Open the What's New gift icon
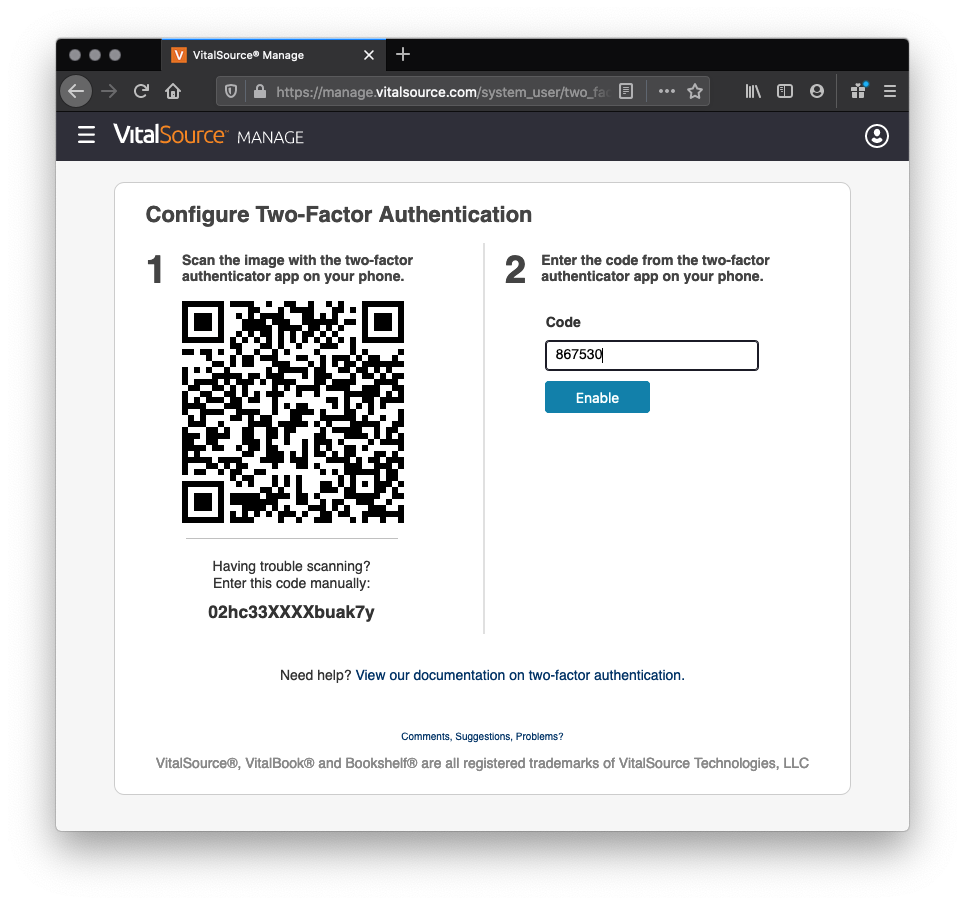Viewport: 965px width, 905px height. [858, 91]
